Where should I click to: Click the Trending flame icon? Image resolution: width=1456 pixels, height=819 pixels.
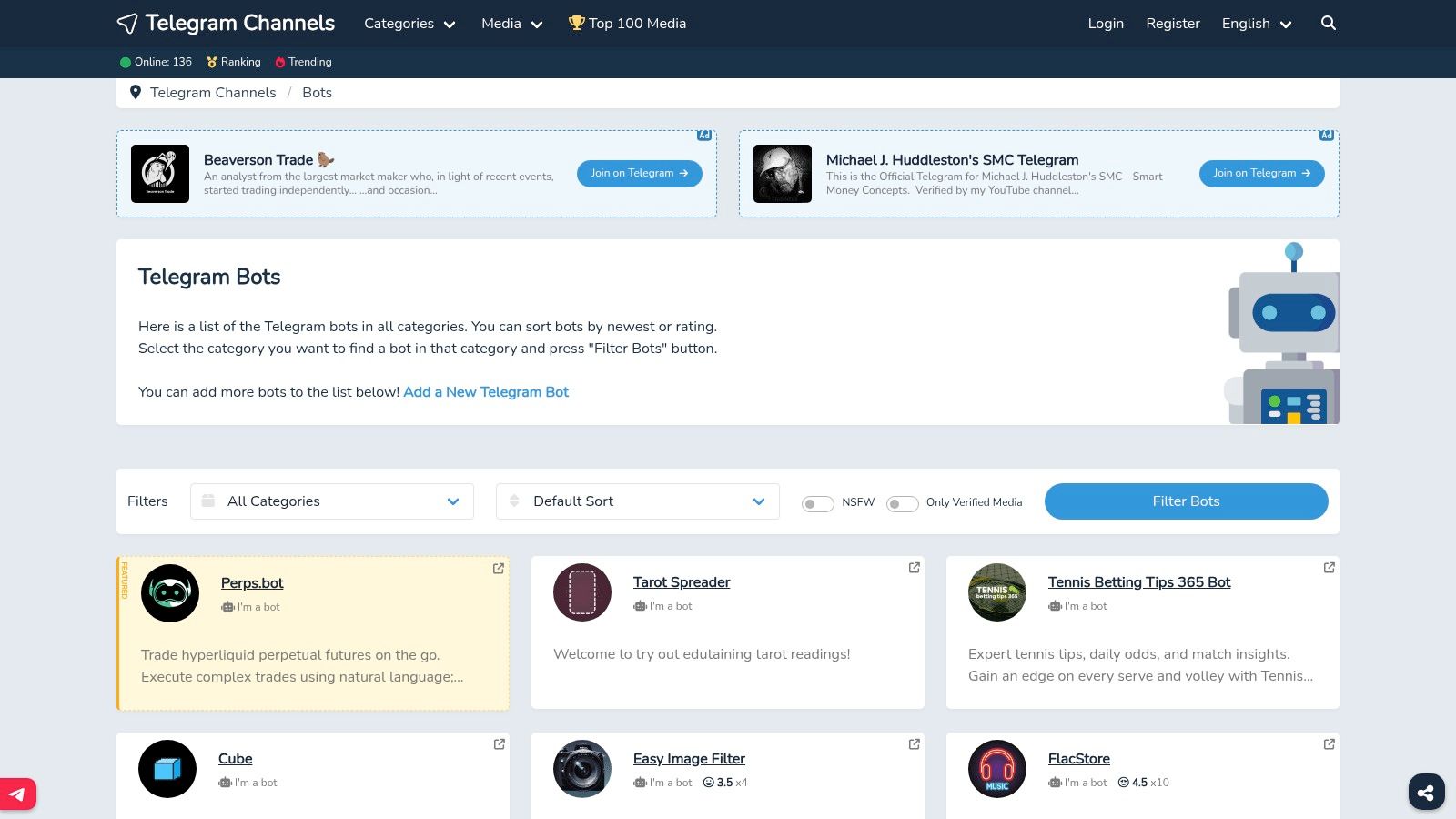[x=280, y=62]
